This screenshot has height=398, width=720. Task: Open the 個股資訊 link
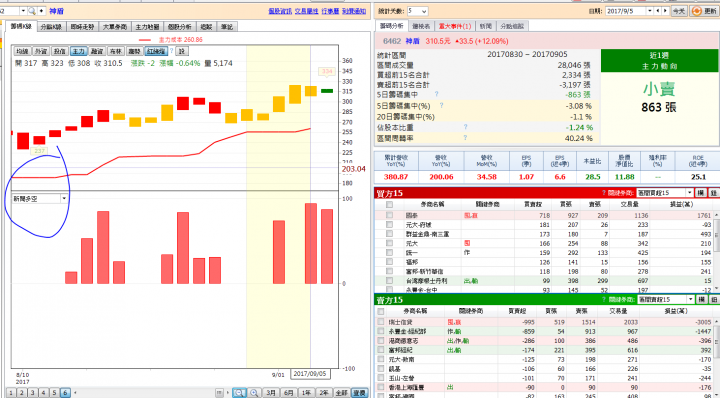coord(280,11)
